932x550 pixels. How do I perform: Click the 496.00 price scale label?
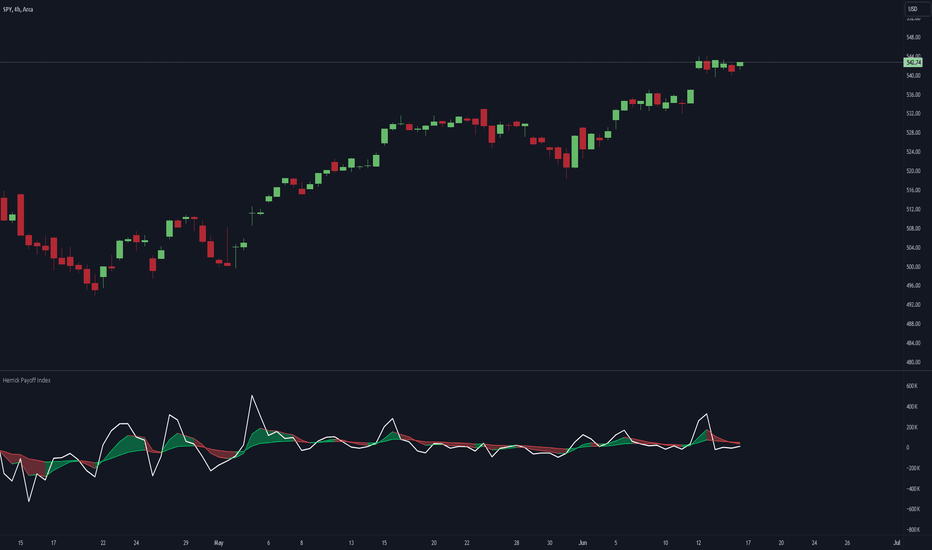(913, 285)
